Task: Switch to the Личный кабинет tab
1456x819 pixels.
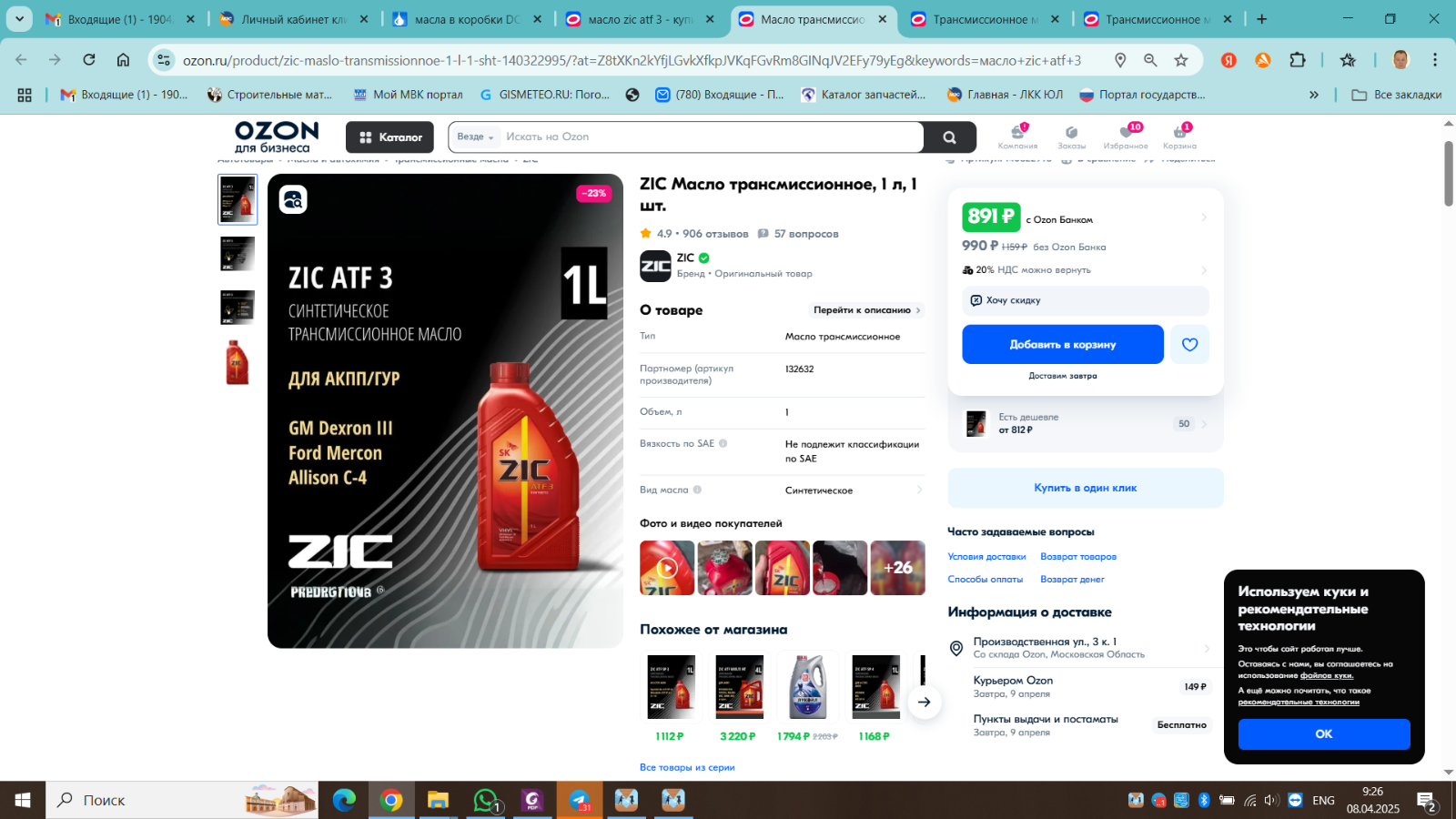Action: (293, 19)
